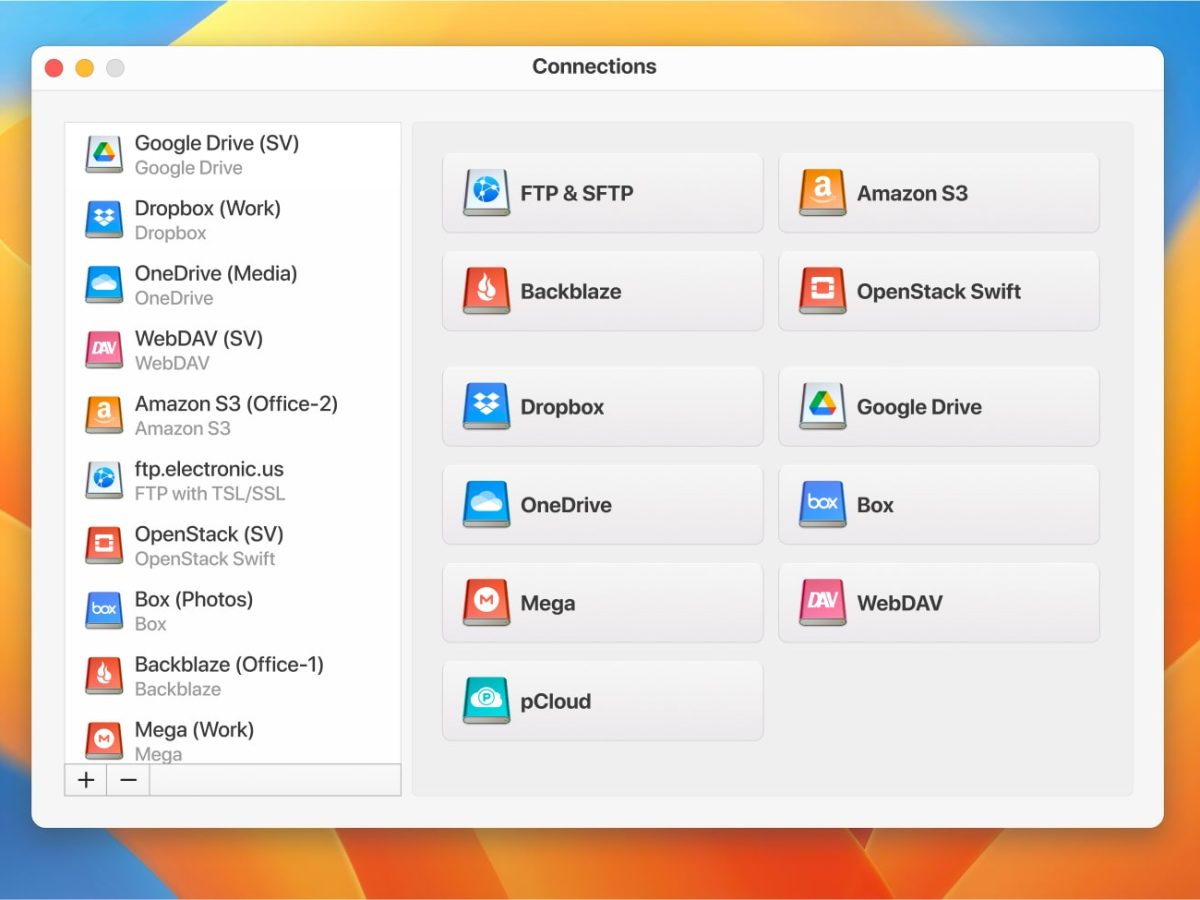Click the Box blue icon in grid
This screenshot has height=900, width=1200.
(822, 505)
